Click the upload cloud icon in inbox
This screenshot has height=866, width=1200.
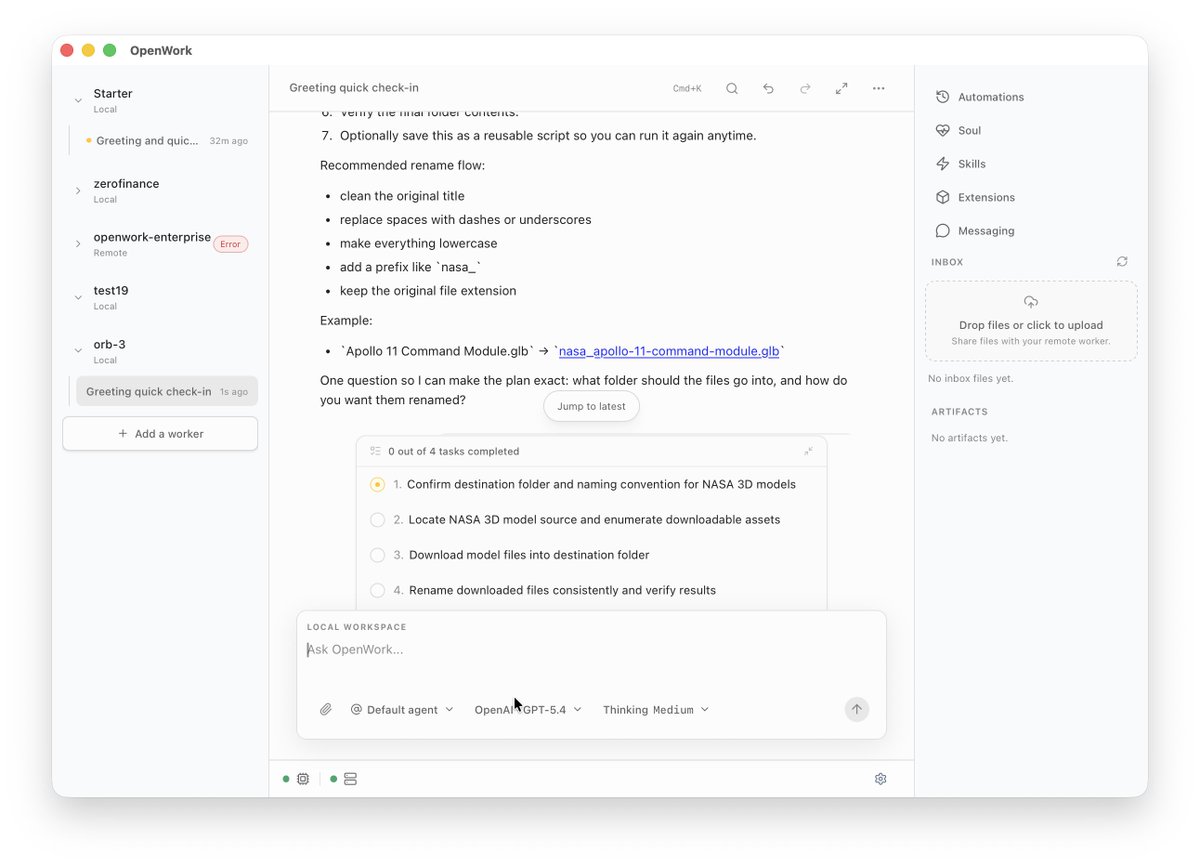pos(1031,302)
